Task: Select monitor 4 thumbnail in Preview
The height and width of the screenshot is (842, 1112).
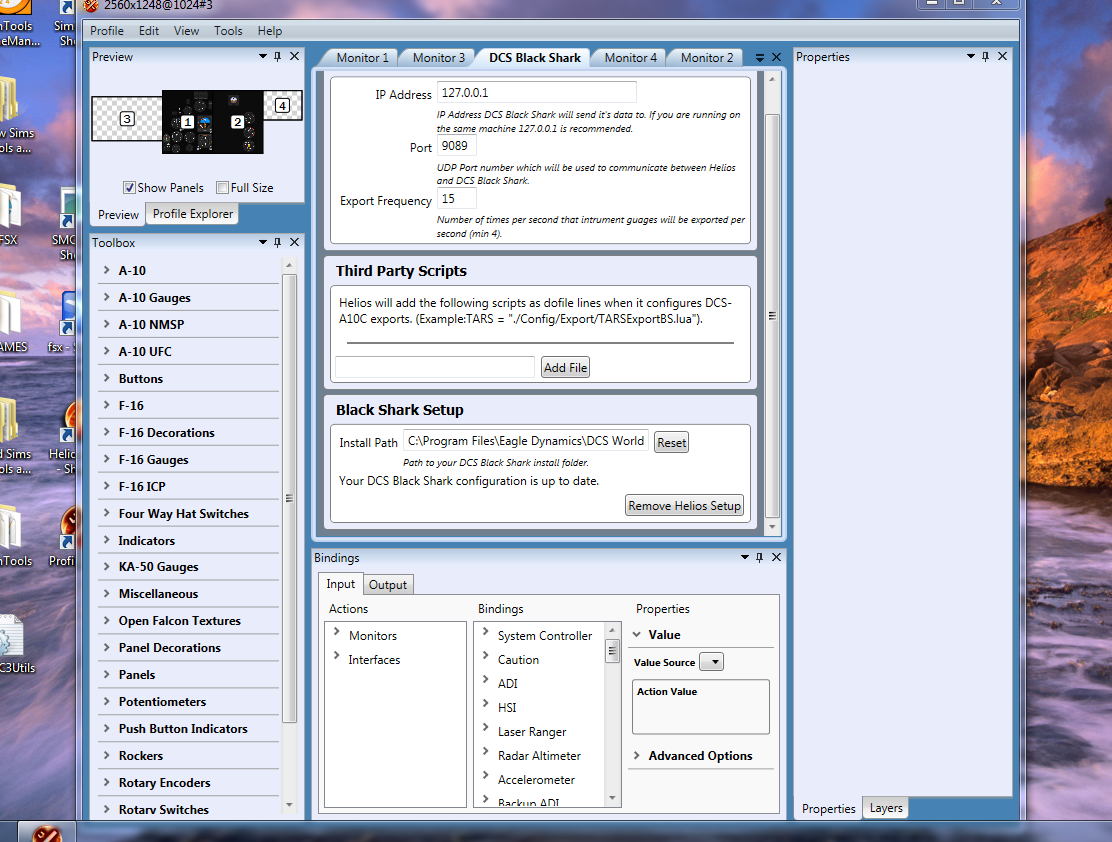Action: (x=282, y=106)
